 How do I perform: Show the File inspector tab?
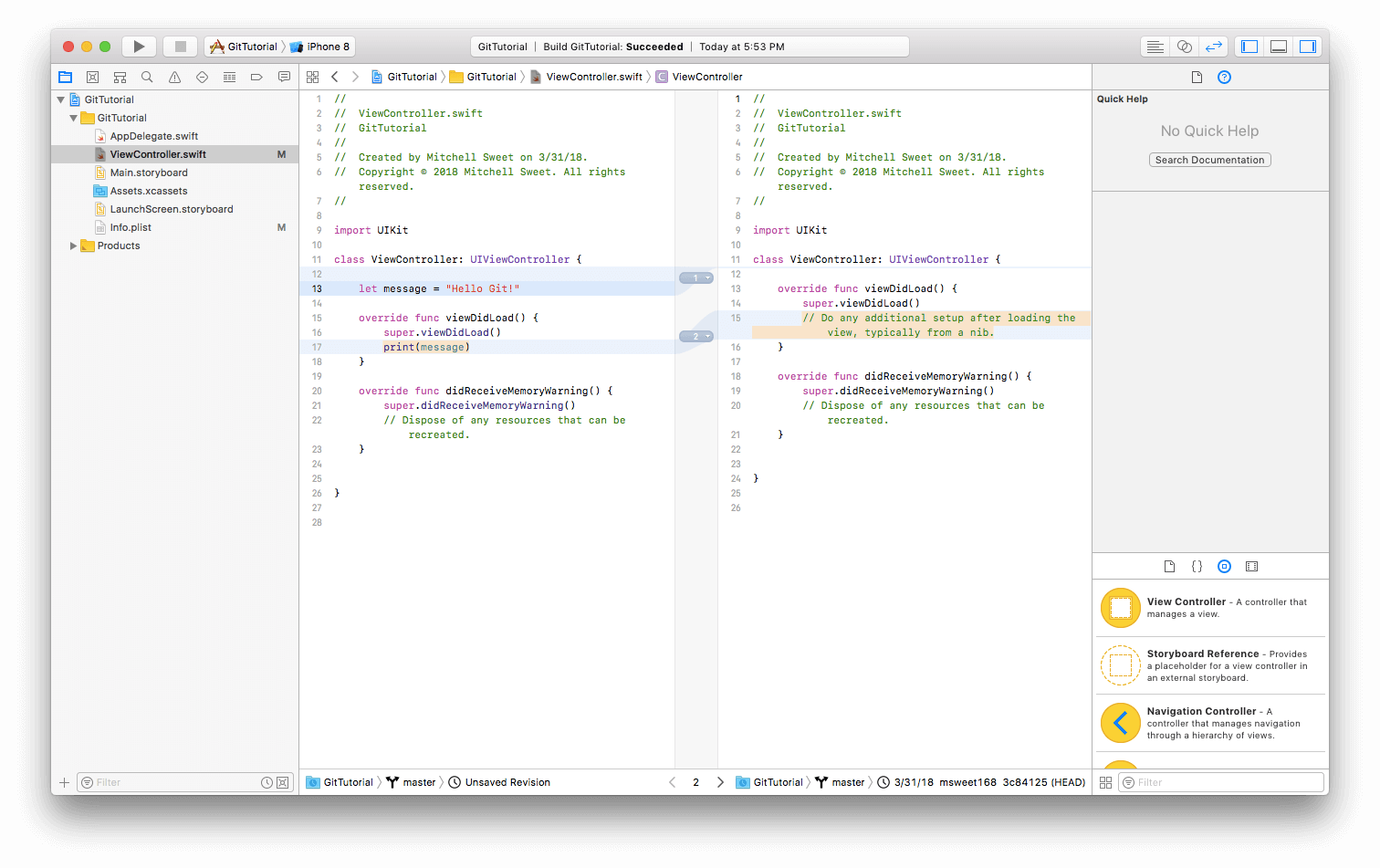(1197, 78)
